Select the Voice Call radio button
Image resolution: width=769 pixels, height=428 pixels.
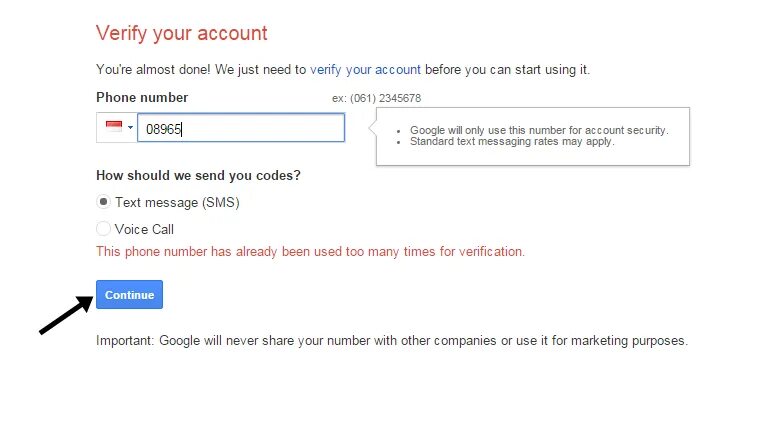(103, 228)
